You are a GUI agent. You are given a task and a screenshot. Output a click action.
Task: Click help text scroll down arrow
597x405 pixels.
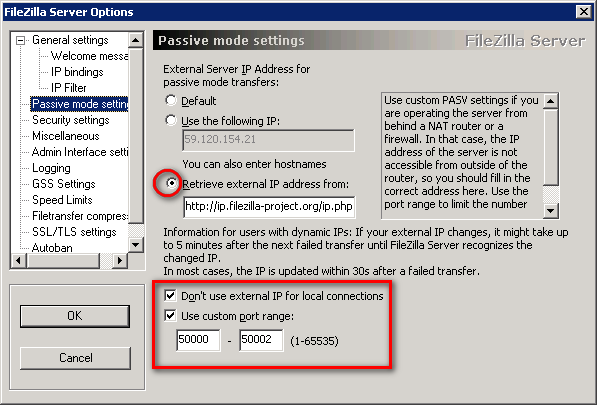click(551, 210)
